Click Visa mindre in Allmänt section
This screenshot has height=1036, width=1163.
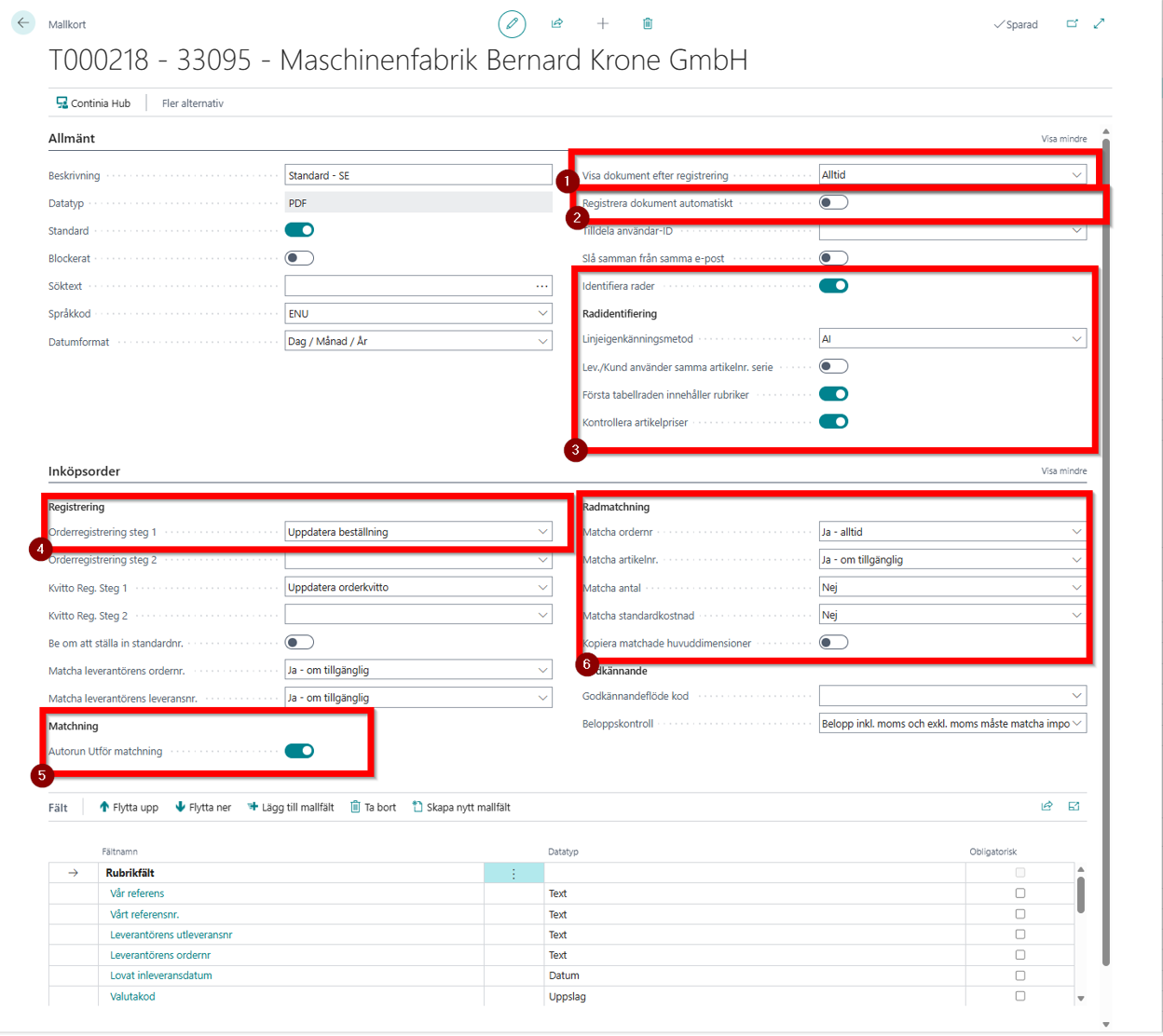click(1063, 139)
